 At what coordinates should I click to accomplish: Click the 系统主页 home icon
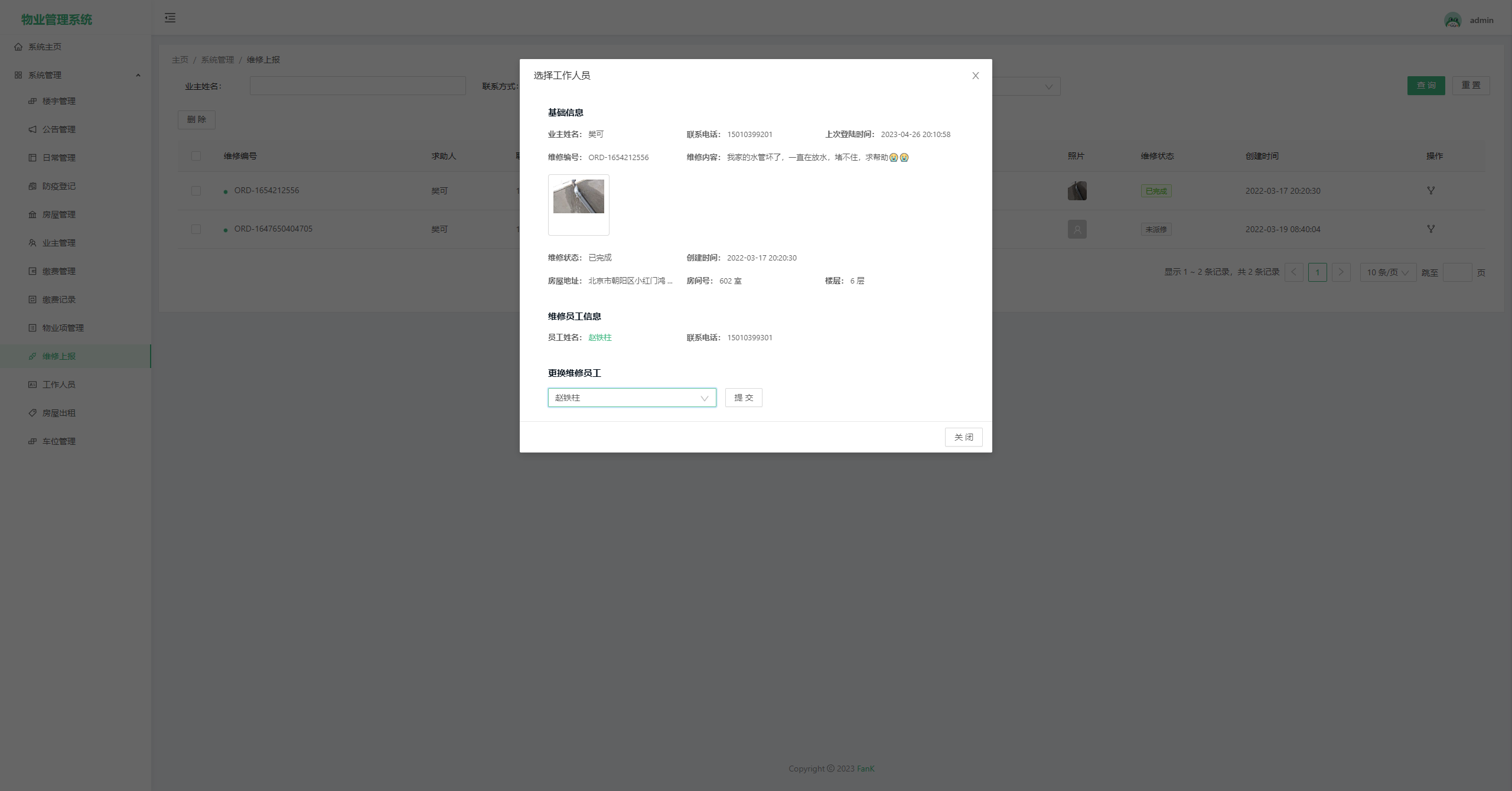18,47
